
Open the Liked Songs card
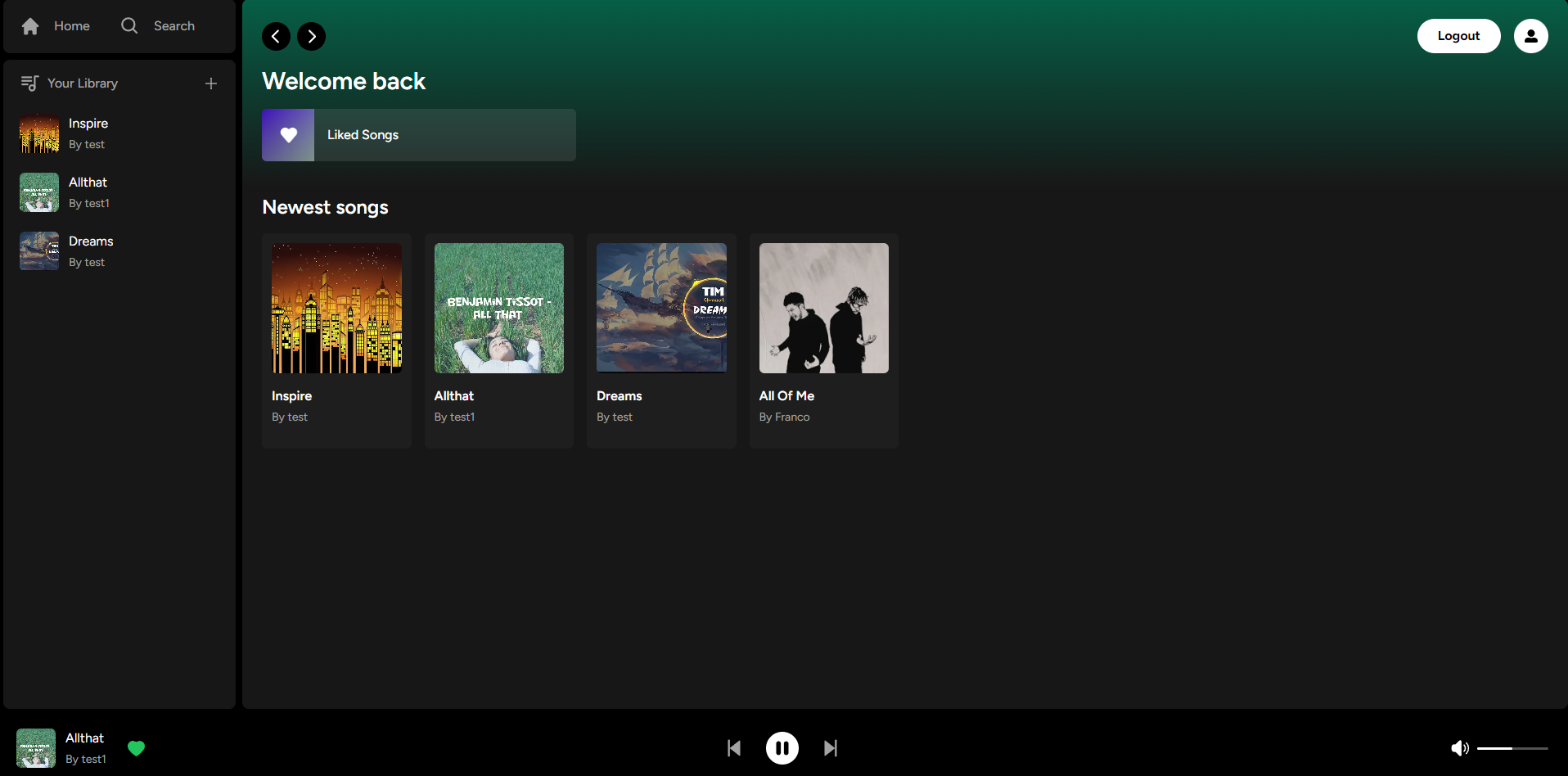(419, 135)
